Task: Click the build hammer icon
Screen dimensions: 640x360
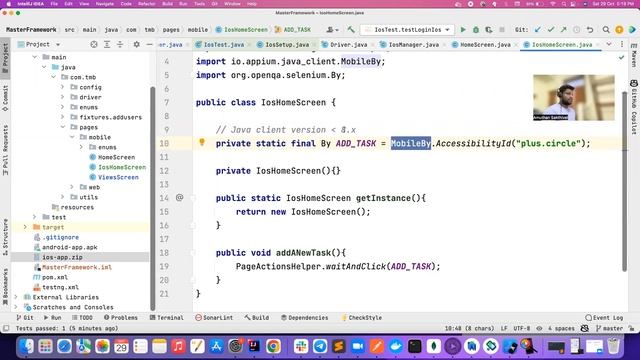Action: [351, 30]
